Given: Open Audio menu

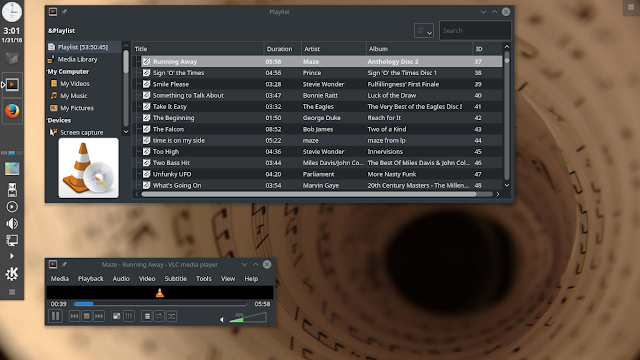Looking at the screenshot, I should 121,278.
